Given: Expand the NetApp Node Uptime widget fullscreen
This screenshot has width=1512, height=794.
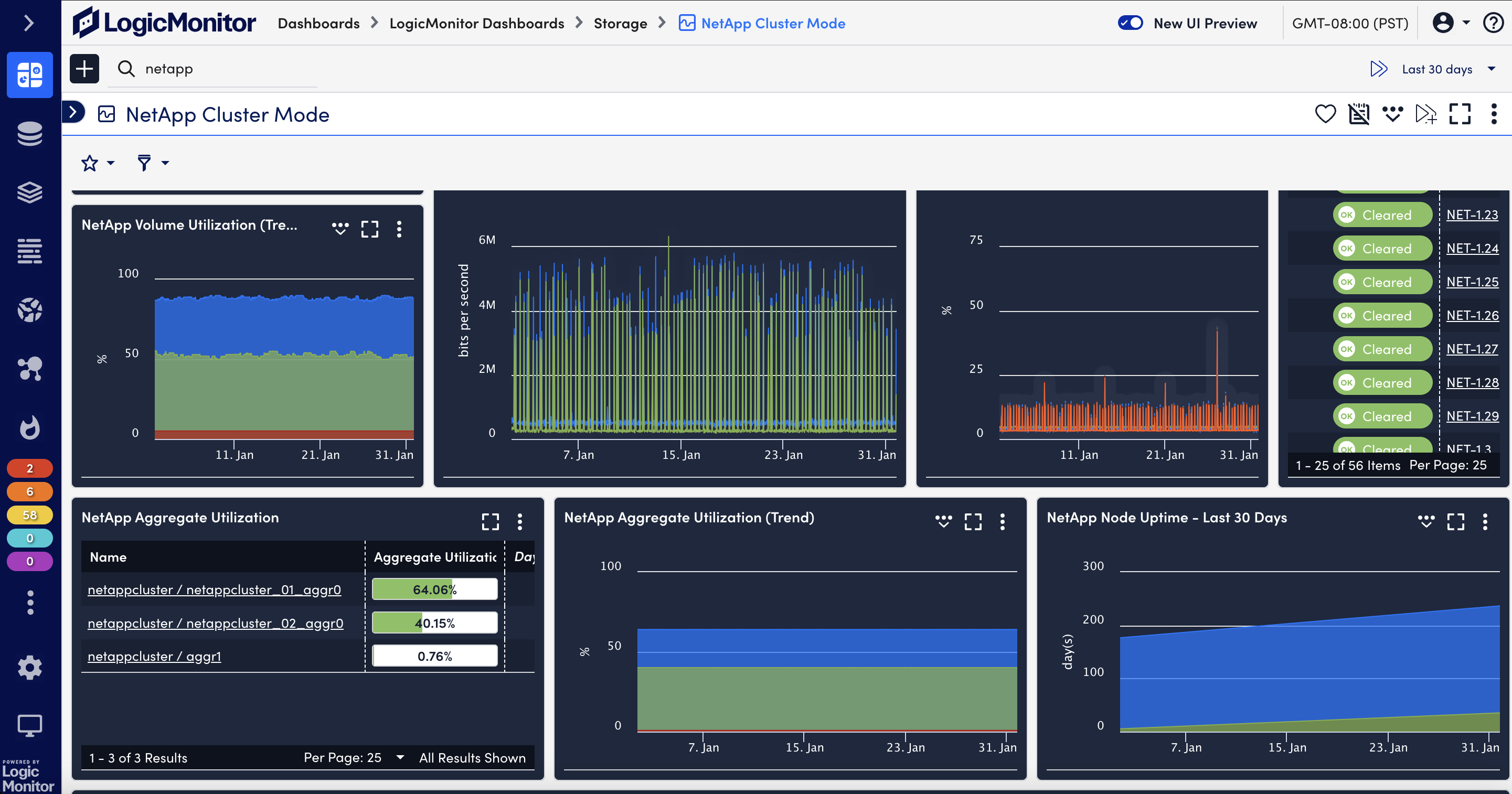Looking at the screenshot, I should pyautogui.click(x=1455, y=521).
